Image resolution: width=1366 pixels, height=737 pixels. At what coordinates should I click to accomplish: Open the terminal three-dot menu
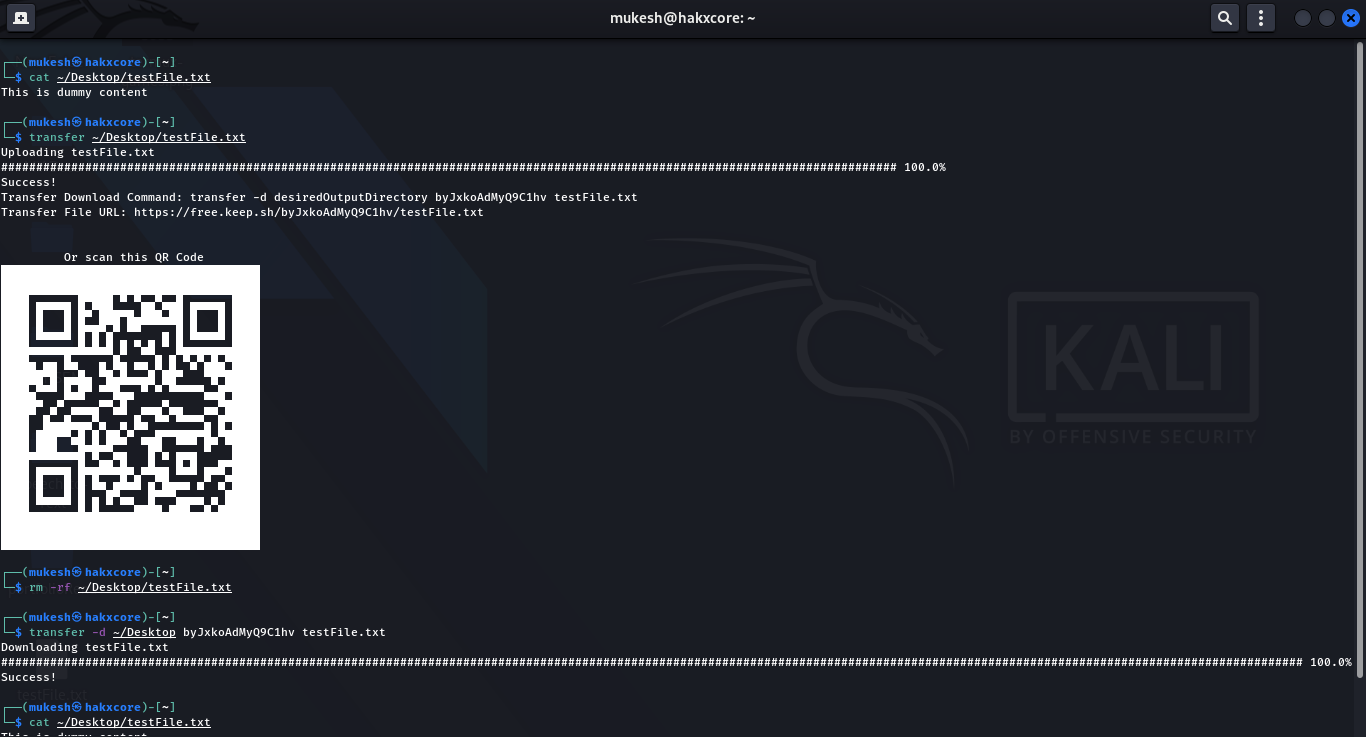tap(1261, 18)
